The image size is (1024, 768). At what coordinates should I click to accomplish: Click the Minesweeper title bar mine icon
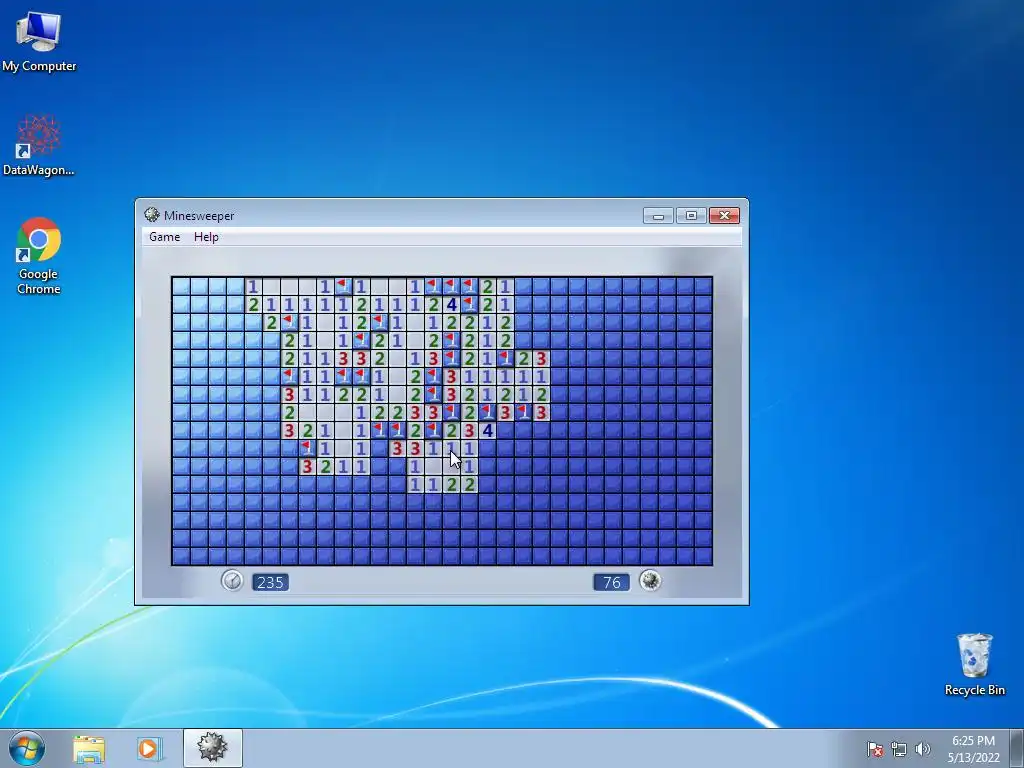click(152, 215)
